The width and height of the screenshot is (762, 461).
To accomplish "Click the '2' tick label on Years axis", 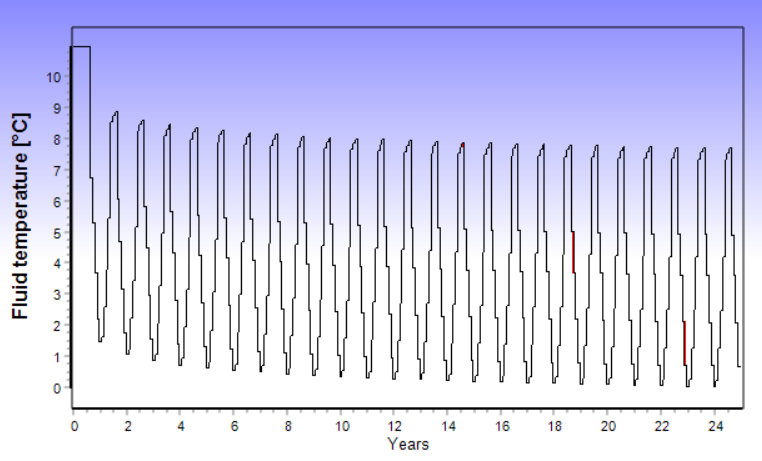I will (127, 426).
